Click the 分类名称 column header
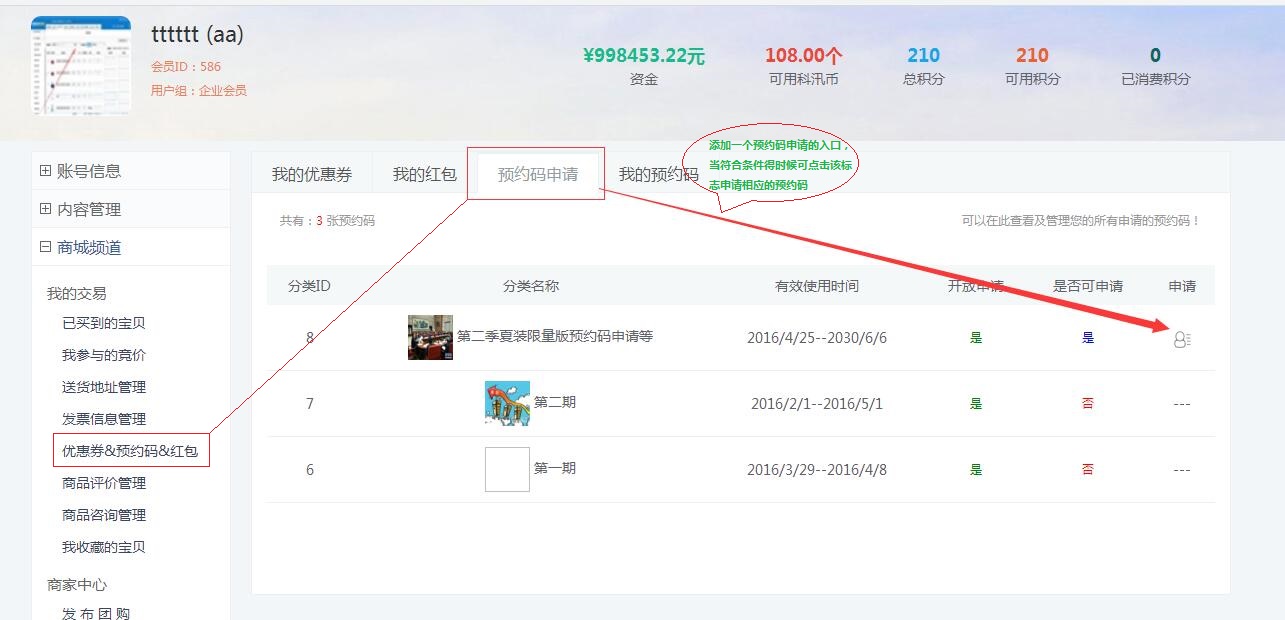The image size is (1285, 620). point(531,286)
